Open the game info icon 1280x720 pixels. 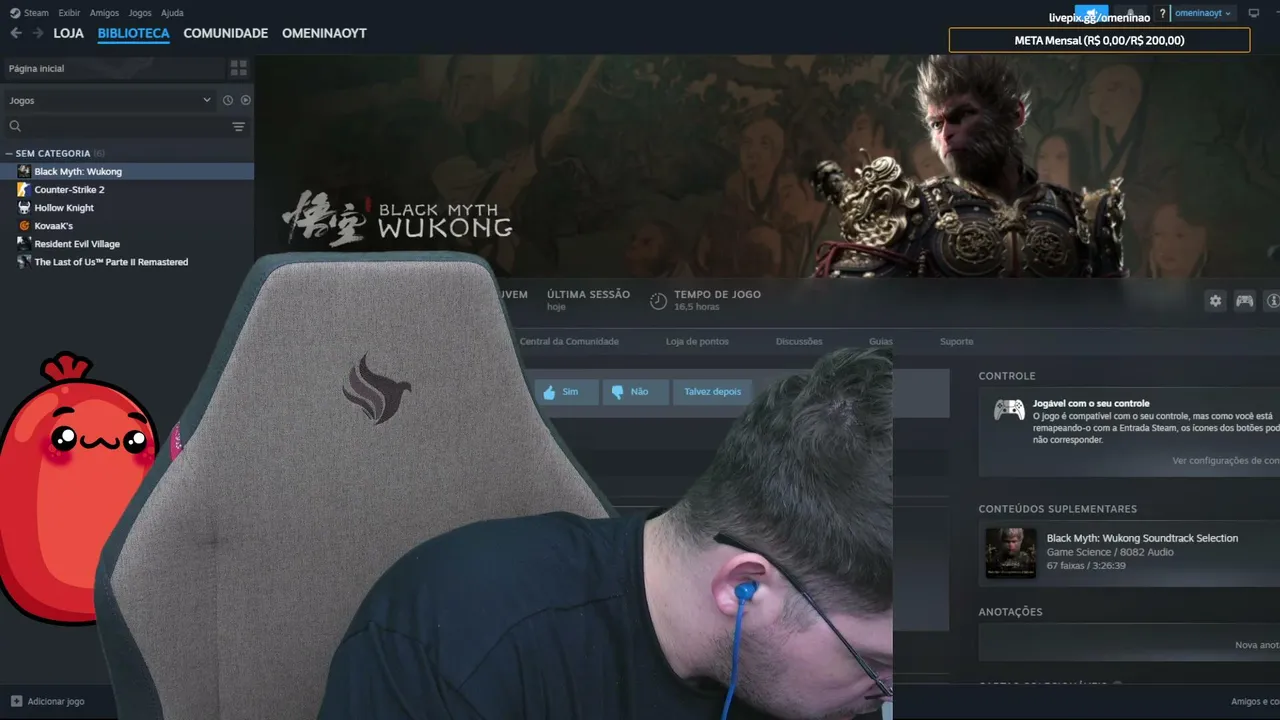click(x=1272, y=301)
